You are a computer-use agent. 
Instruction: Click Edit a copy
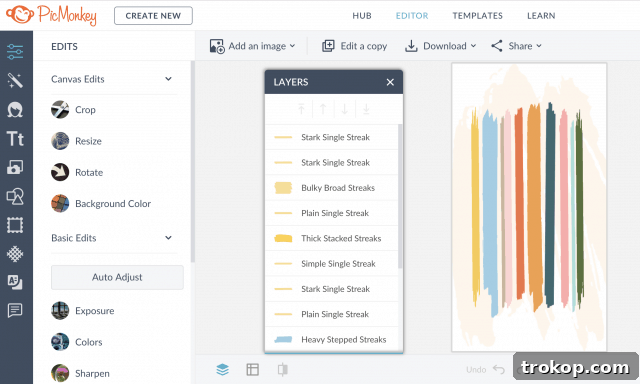click(x=354, y=46)
